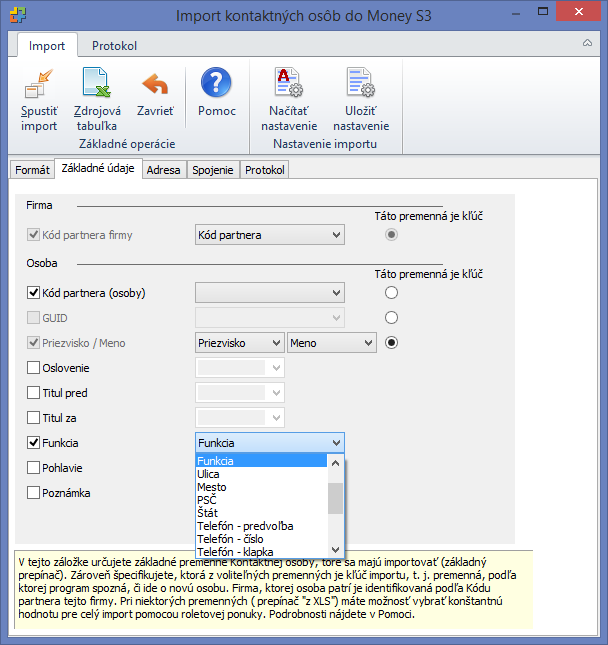
Task: Open the Meno dropdown
Action: coord(332,343)
